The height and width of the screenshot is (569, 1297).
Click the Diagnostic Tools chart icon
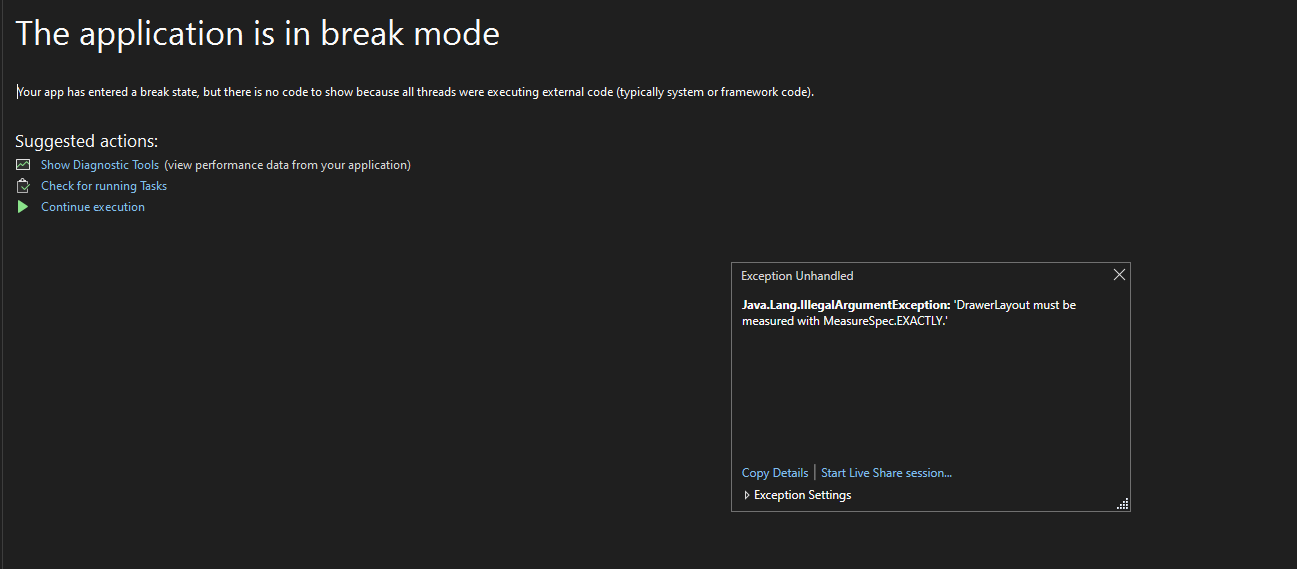[x=23, y=165]
